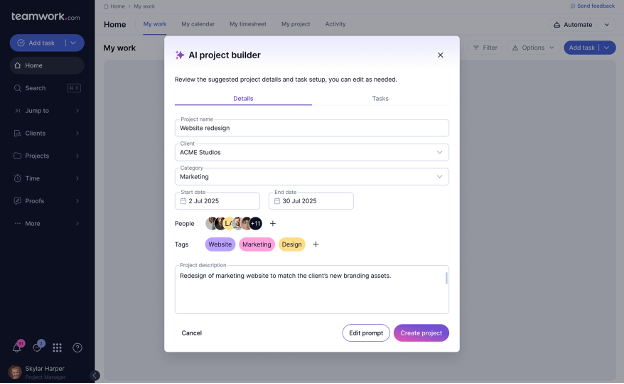
Task: Click the Proofs icon in sidebar
Action: [18, 201]
